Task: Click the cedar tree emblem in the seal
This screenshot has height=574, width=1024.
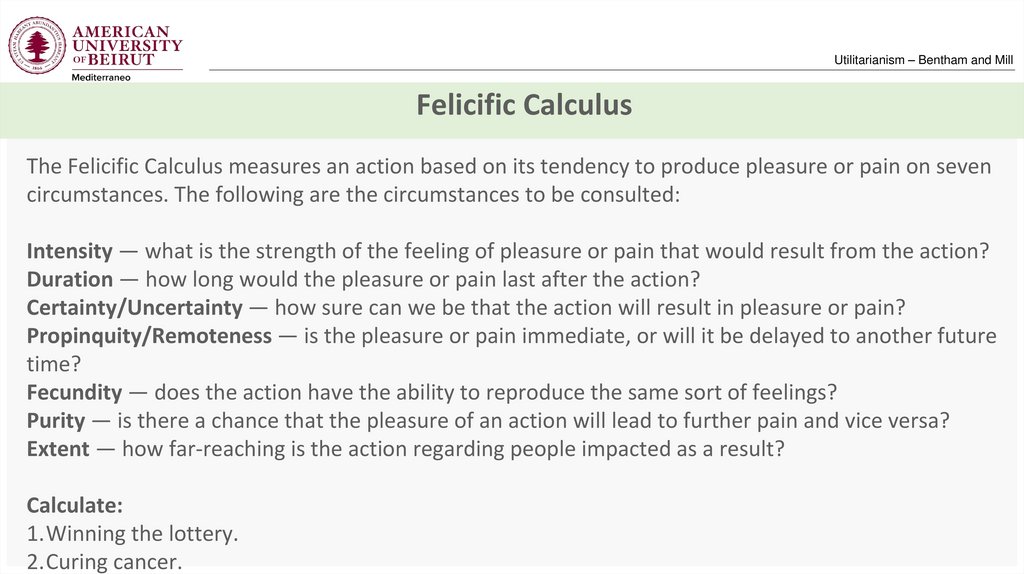Action: (37, 44)
